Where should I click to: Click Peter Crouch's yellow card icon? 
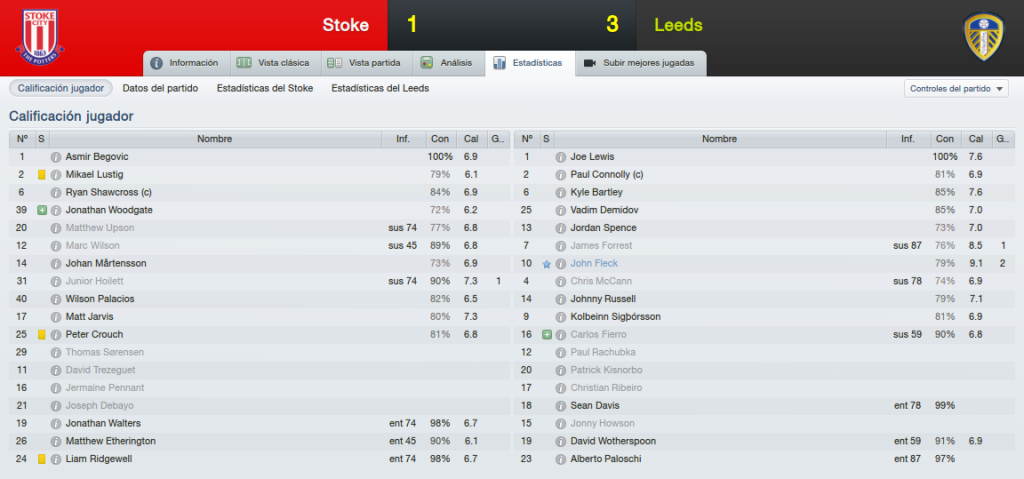42,335
